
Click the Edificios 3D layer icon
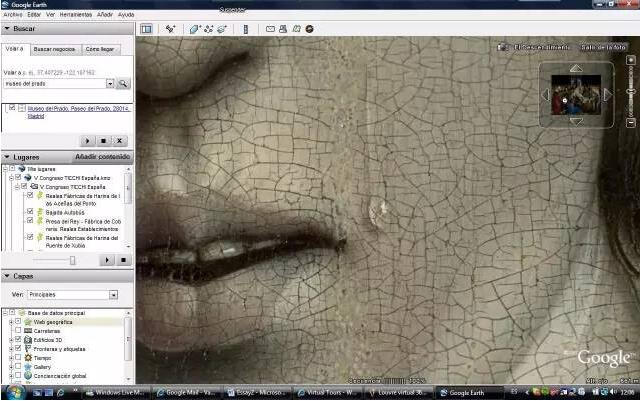coord(28,340)
